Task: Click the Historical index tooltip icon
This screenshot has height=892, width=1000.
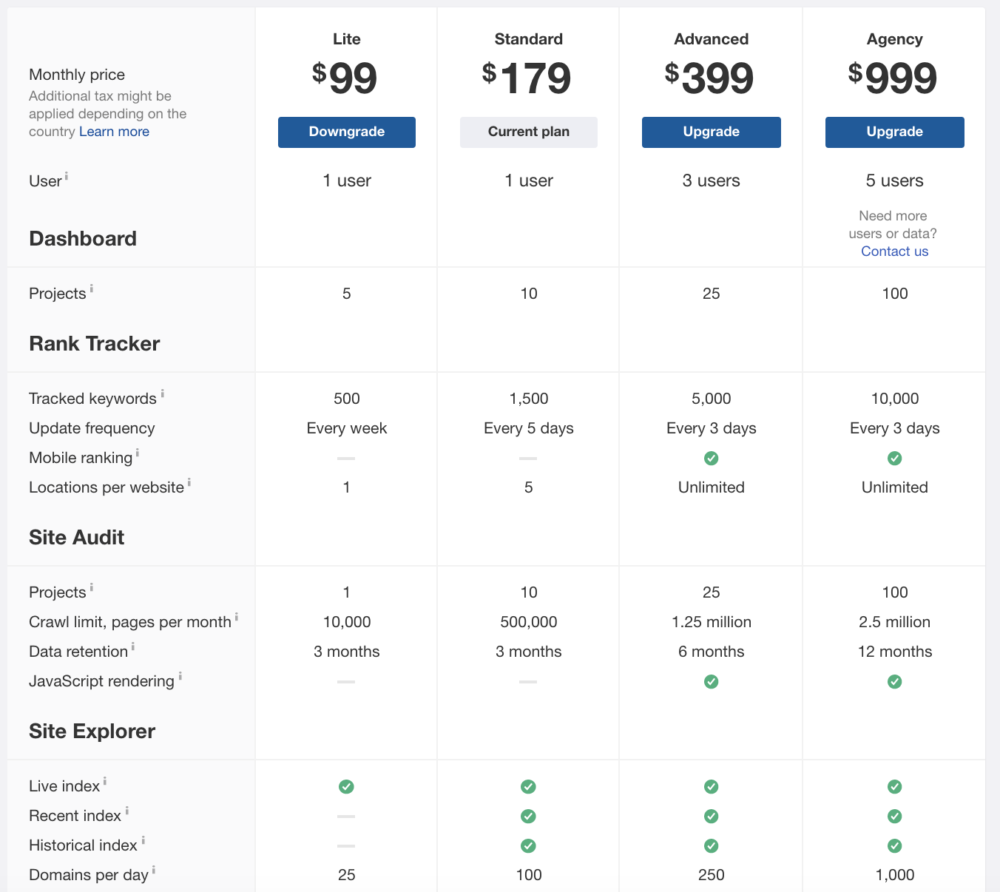Action: pos(141,839)
